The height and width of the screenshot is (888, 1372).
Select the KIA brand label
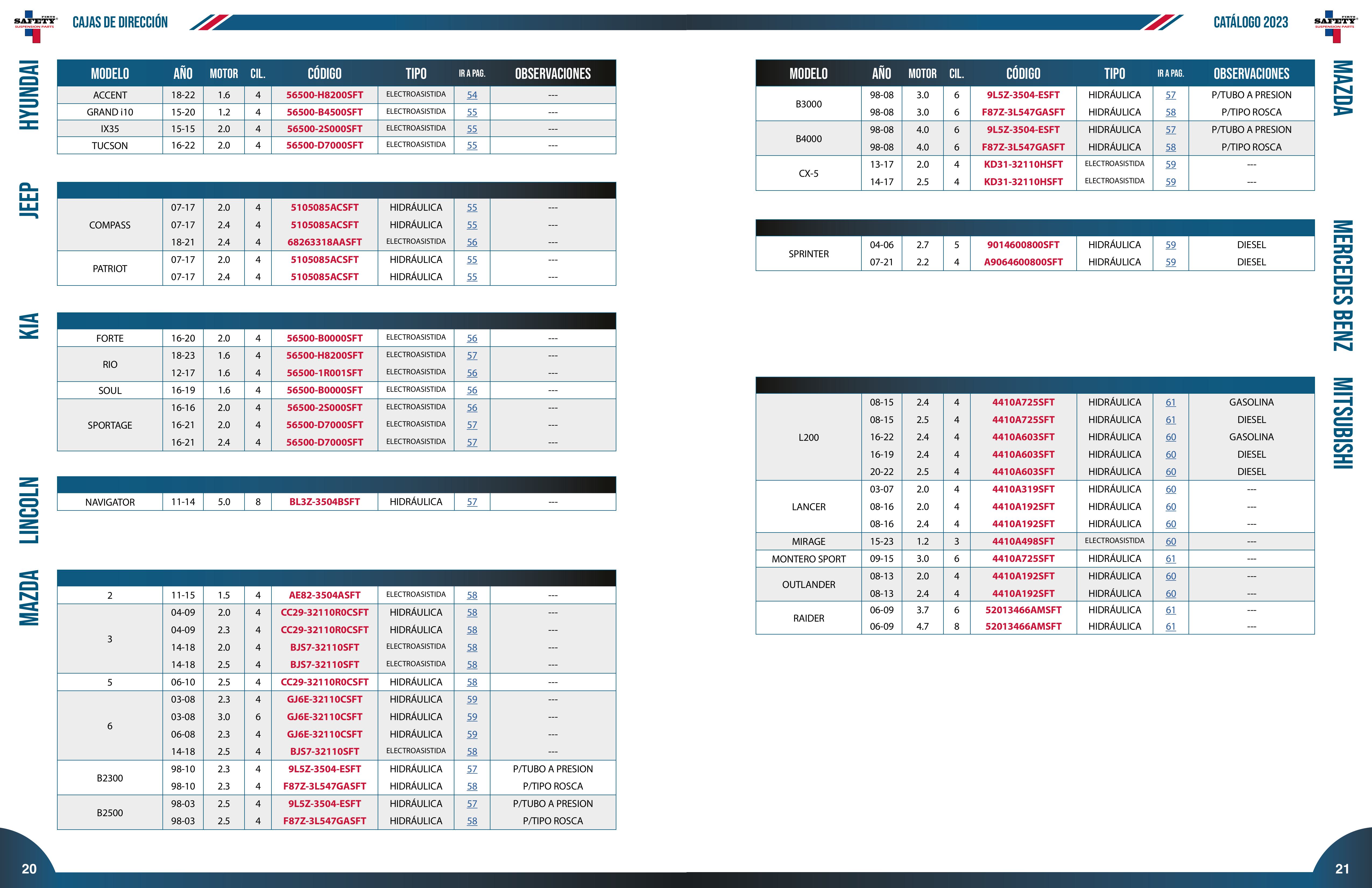point(29,326)
